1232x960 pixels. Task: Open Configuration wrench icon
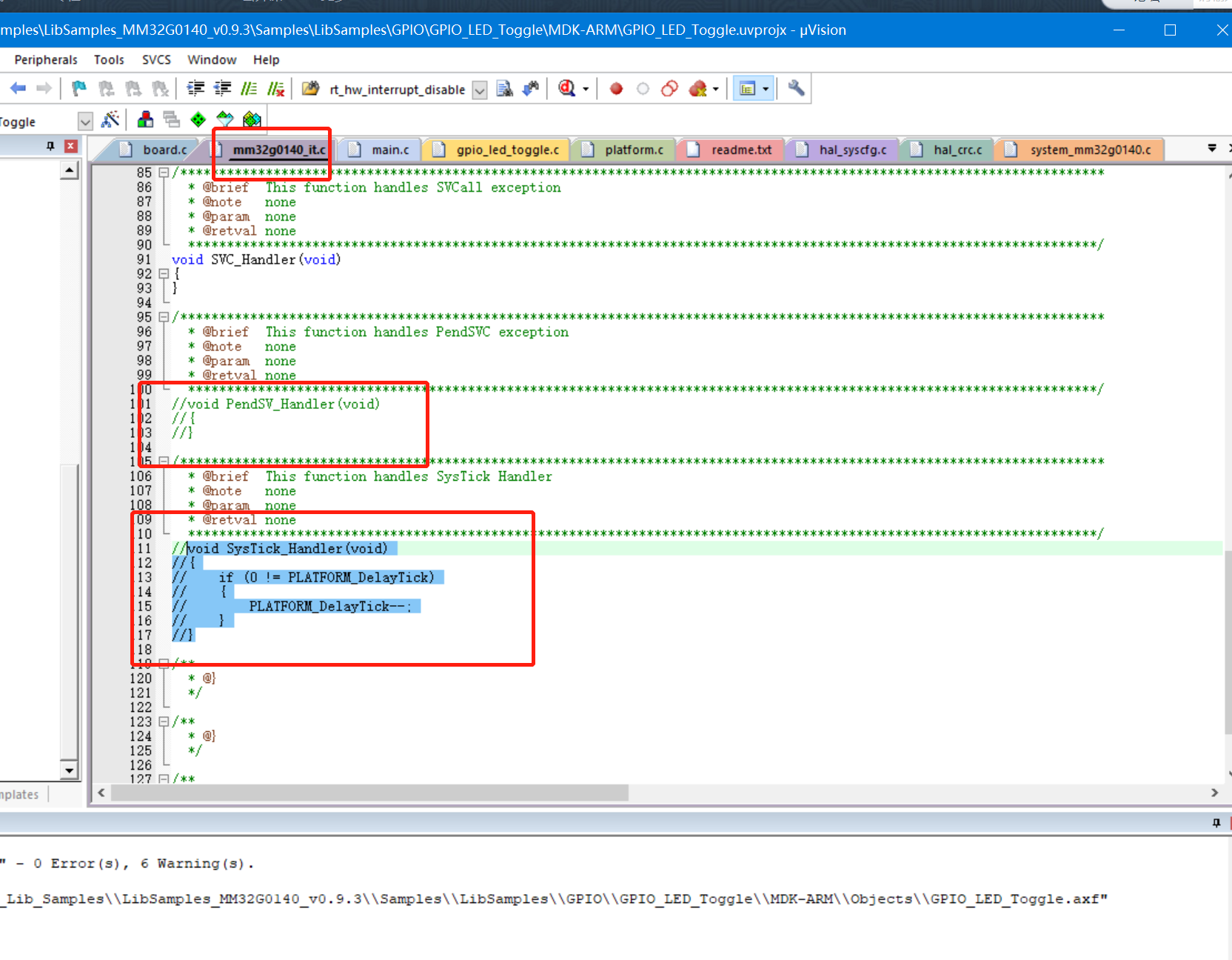click(796, 89)
